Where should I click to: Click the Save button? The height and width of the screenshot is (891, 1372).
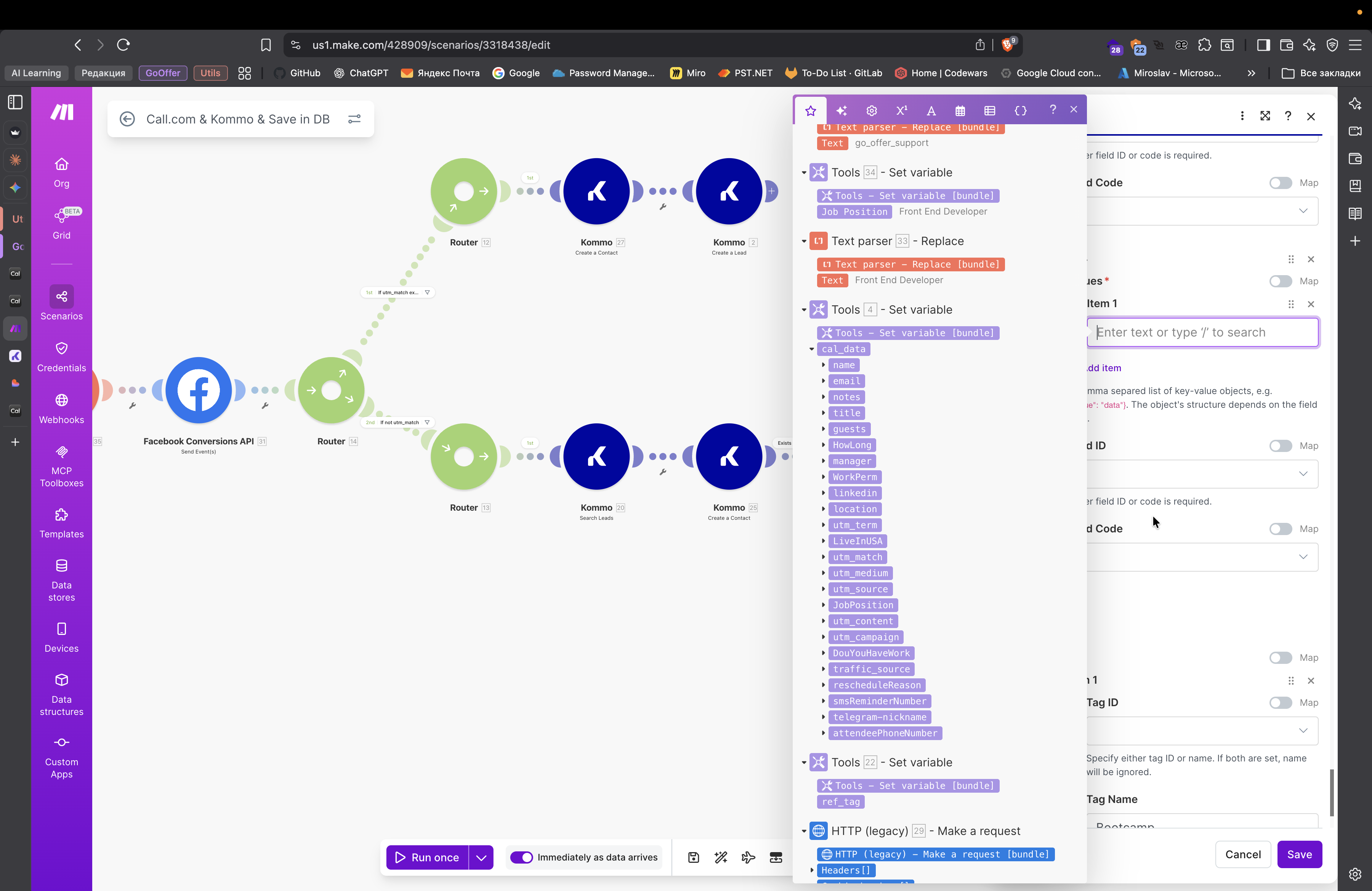pyautogui.click(x=1299, y=854)
